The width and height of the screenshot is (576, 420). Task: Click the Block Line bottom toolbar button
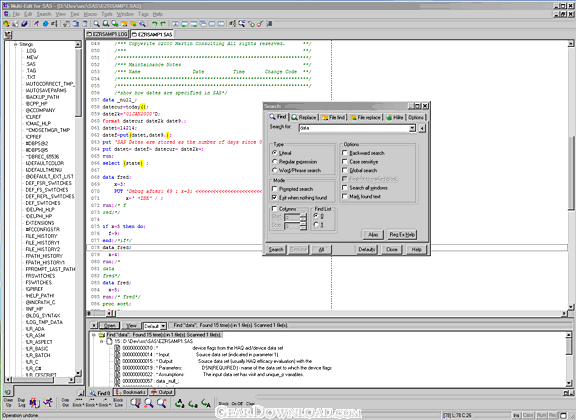point(118,402)
